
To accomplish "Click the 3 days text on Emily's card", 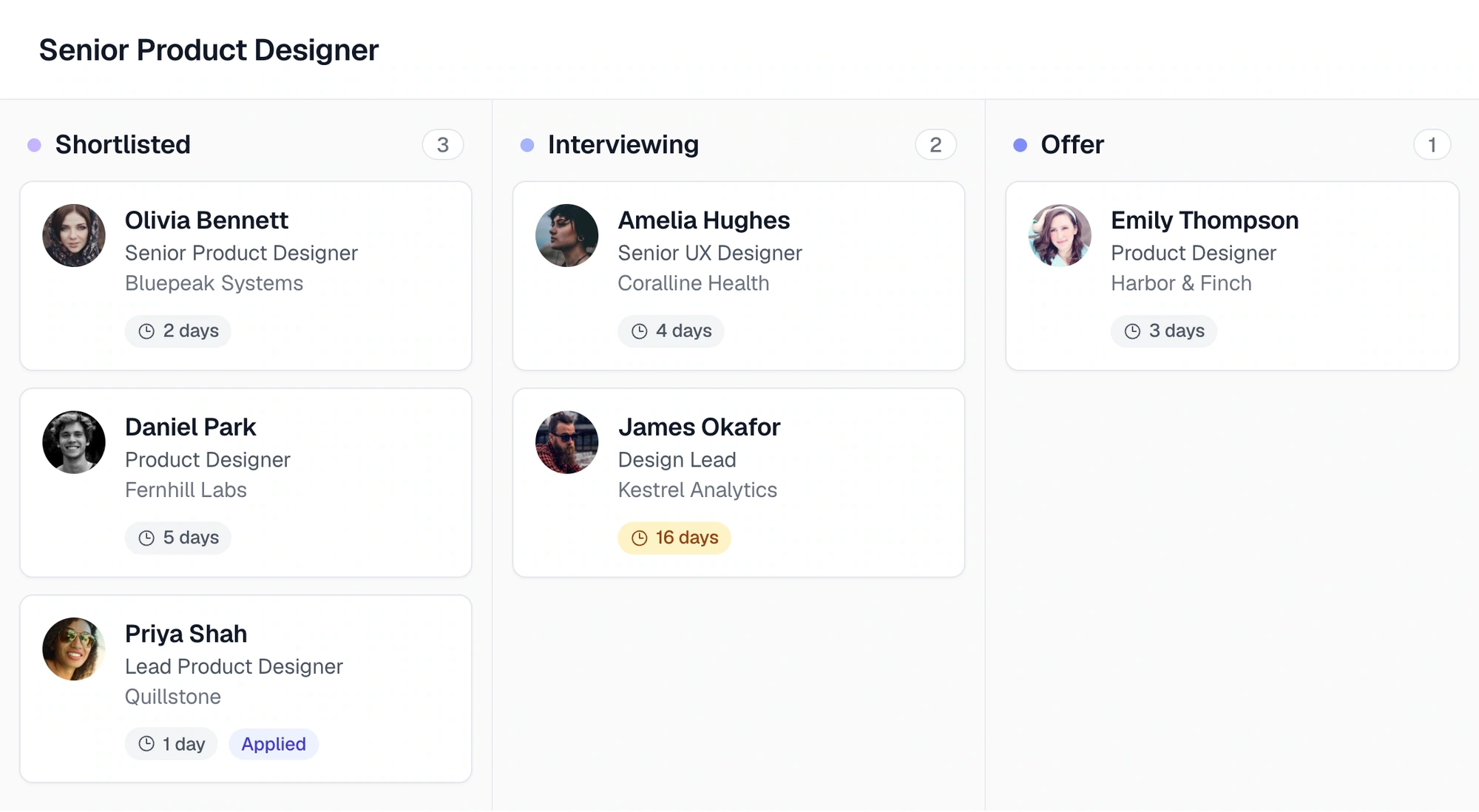I will click(x=1177, y=331).
